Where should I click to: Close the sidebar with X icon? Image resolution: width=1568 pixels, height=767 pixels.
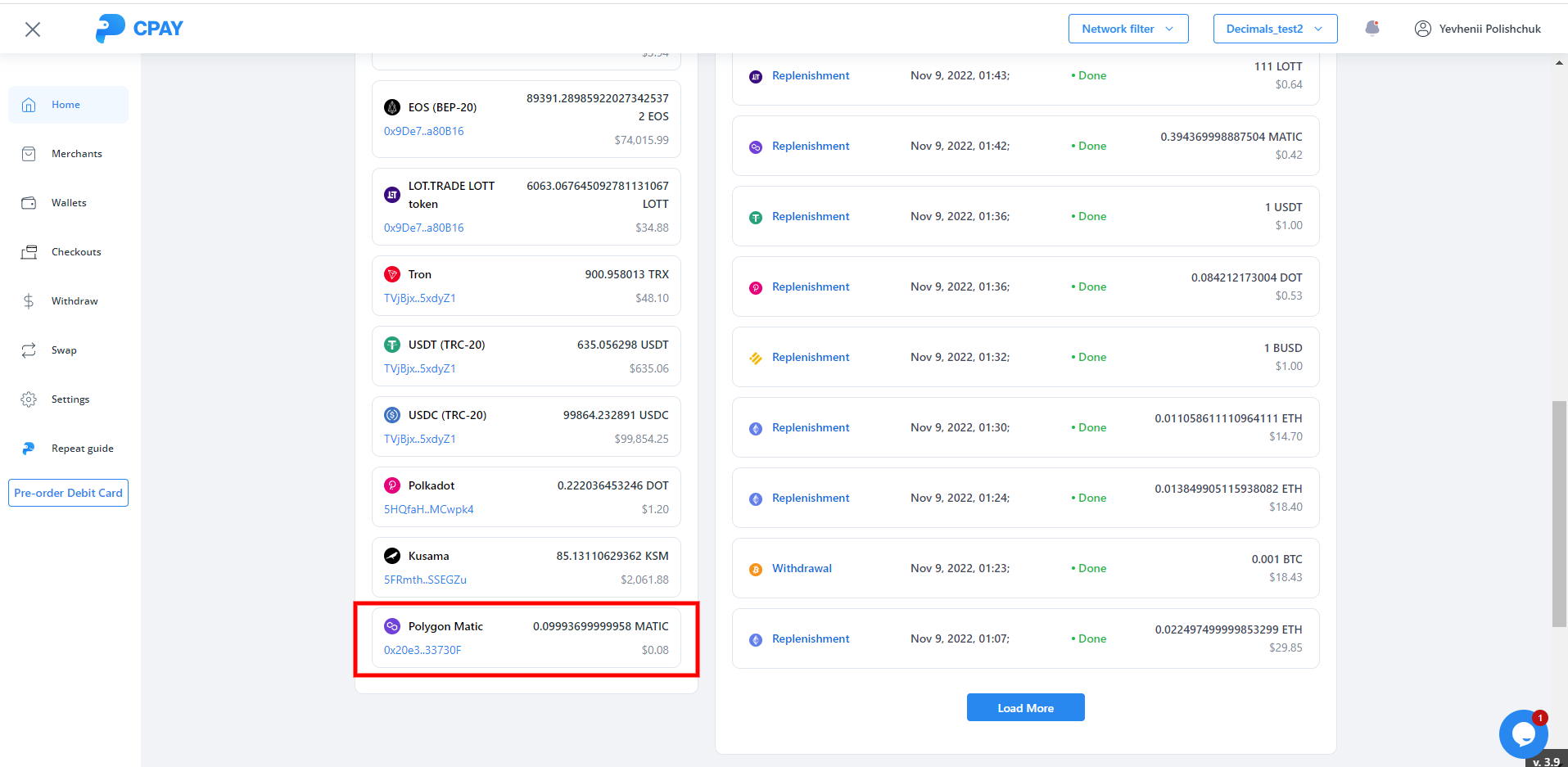(33, 29)
